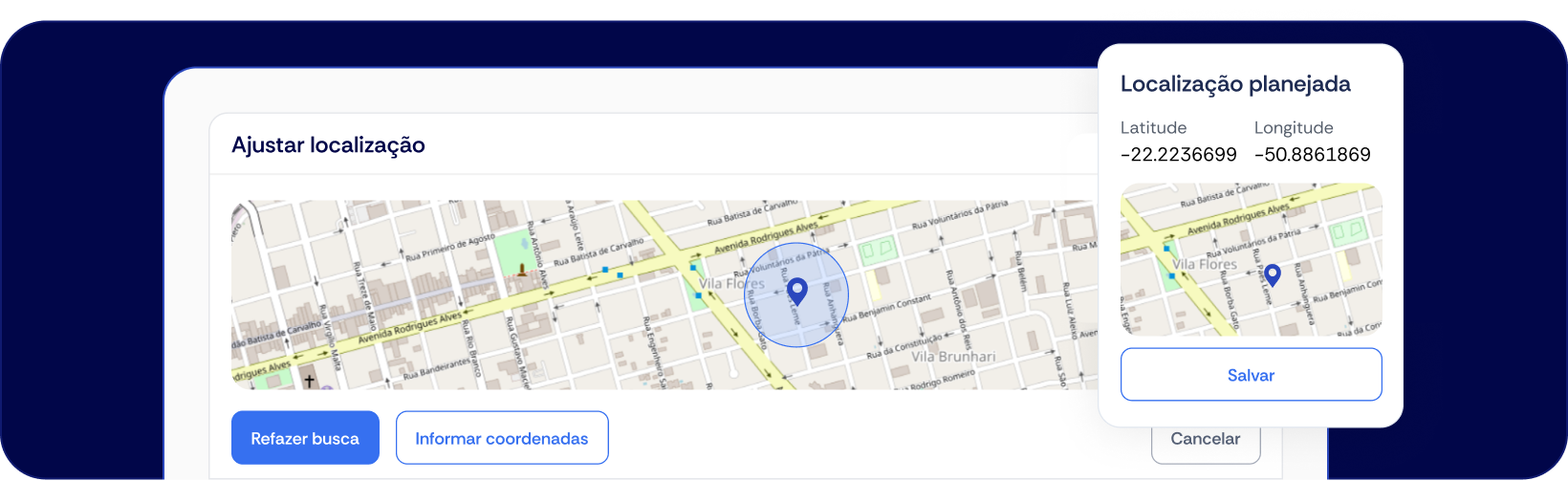This screenshot has width=1568, height=481.
Task: Click the Localização planejada heading
Action: [1235, 84]
